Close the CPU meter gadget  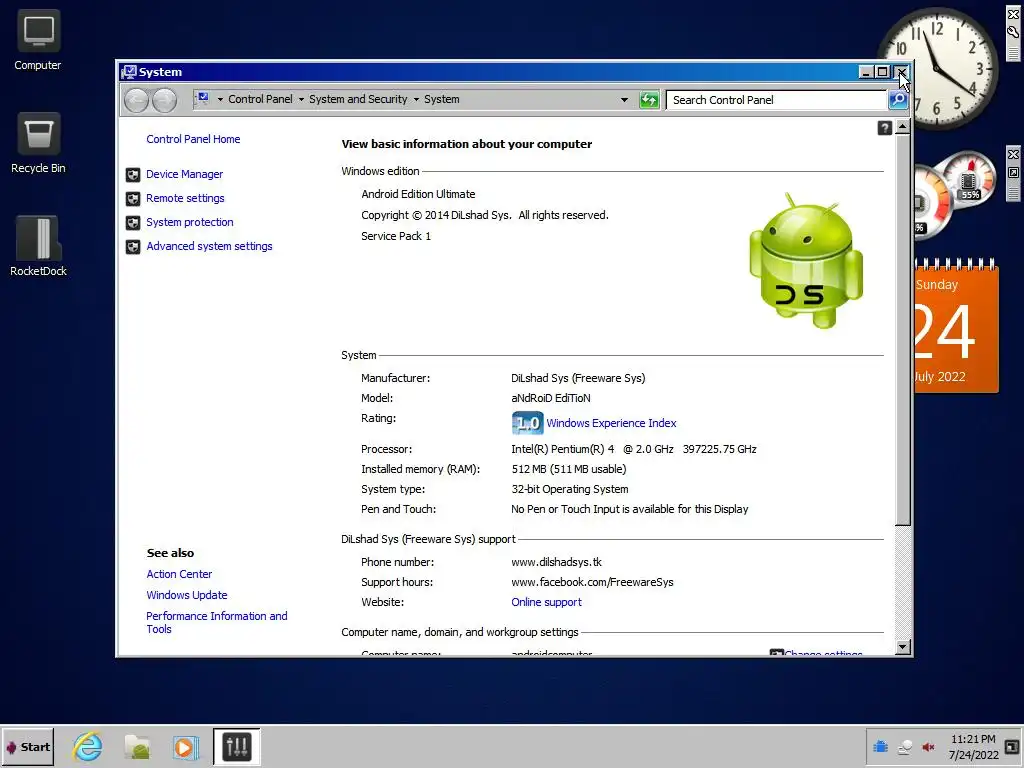pos(1013,154)
